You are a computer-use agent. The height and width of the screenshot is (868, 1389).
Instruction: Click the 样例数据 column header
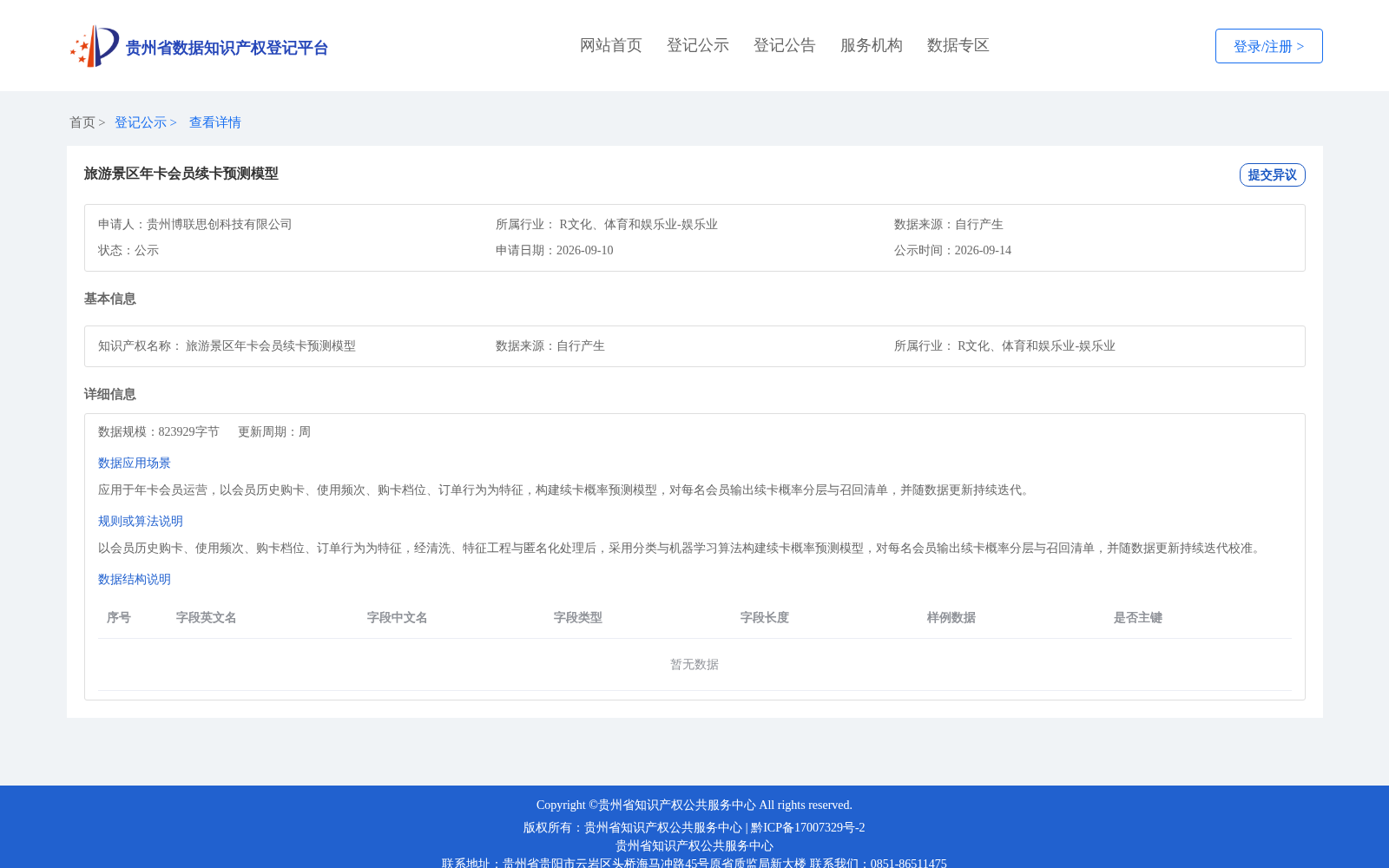click(x=951, y=617)
